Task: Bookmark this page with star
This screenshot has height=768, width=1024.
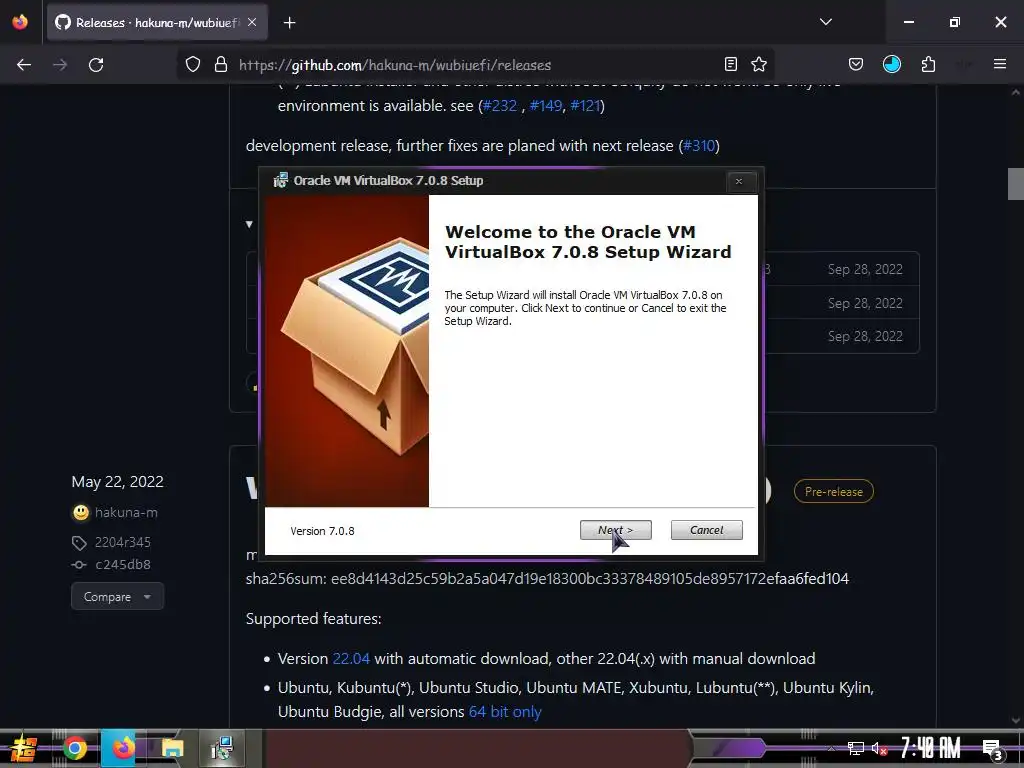Action: click(759, 65)
